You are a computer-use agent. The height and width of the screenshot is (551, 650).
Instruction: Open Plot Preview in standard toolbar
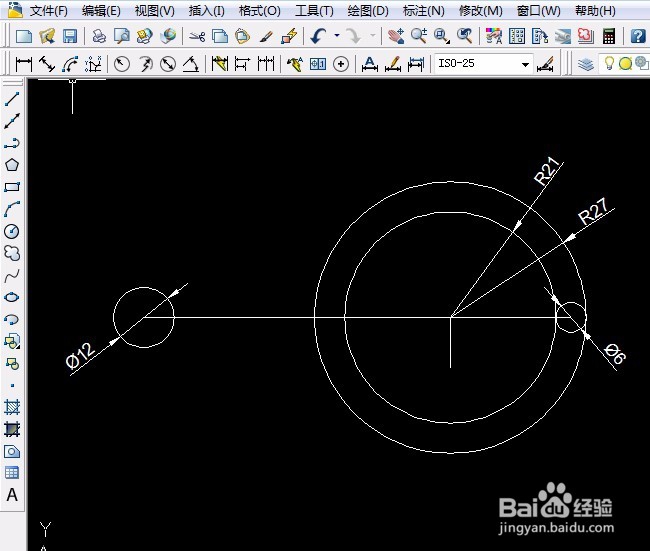click(121, 36)
